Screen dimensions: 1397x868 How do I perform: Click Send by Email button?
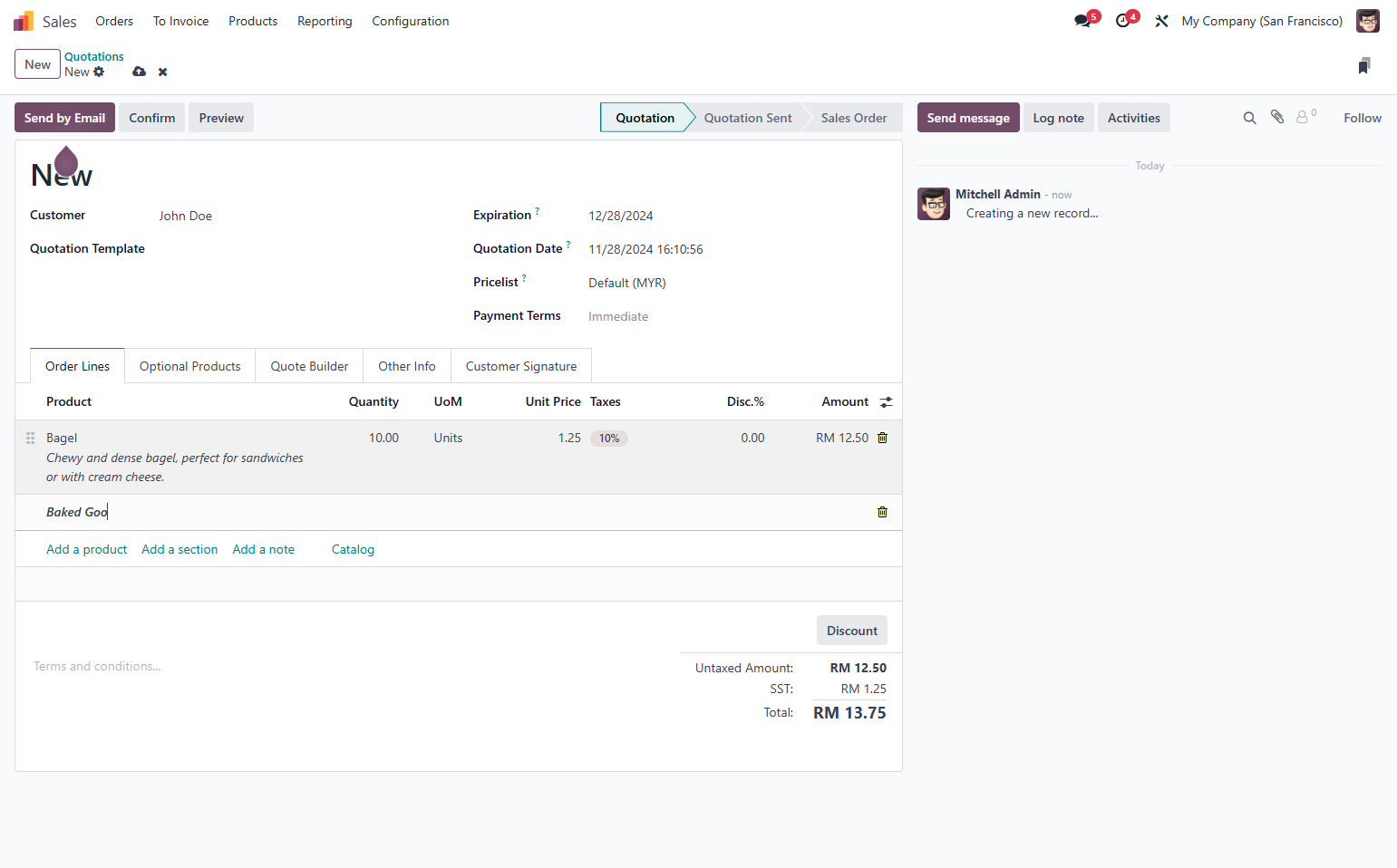point(64,118)
